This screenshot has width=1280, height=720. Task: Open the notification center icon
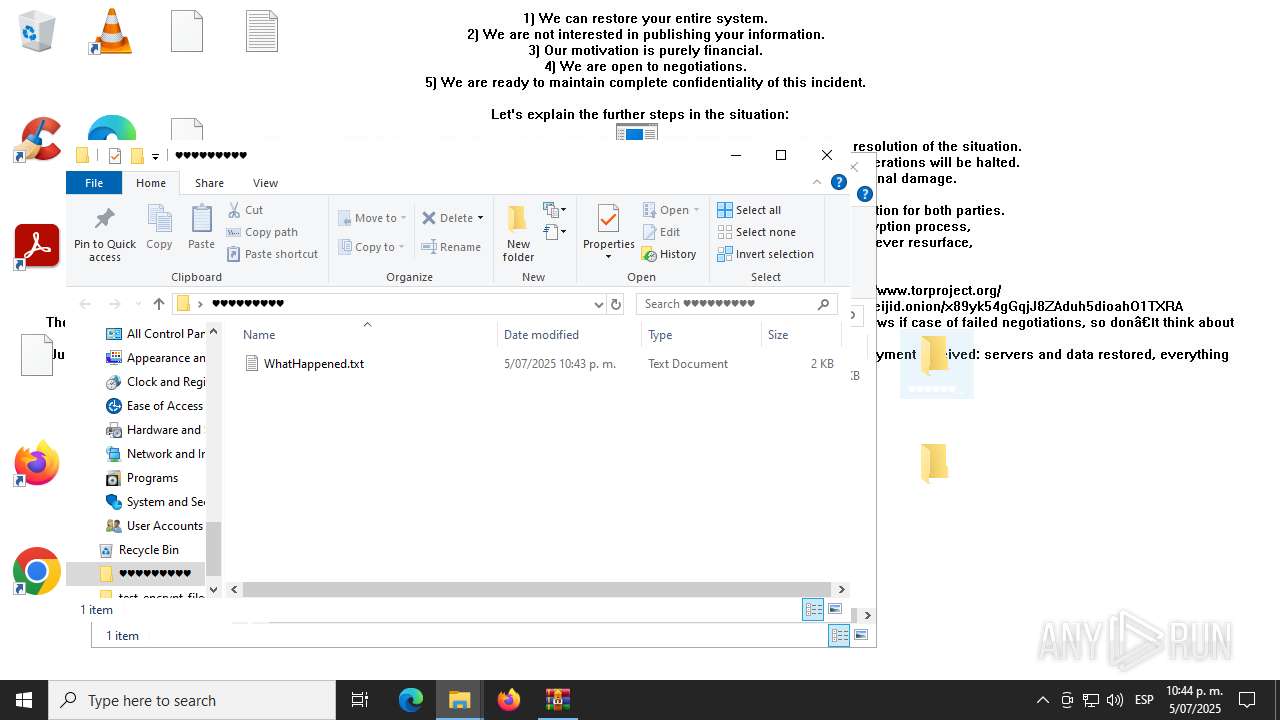click(x=1247, y=700)
